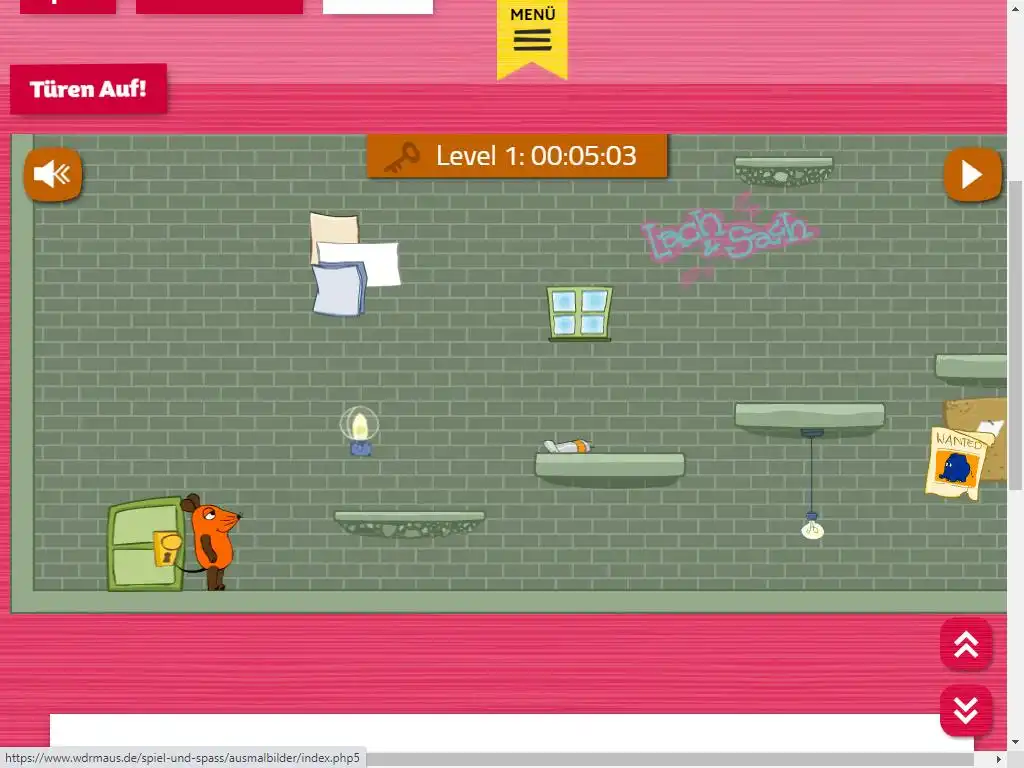Screen dimensions: 1024x768
Task: Click the stack of paper sheets
Action: (355, 264)
